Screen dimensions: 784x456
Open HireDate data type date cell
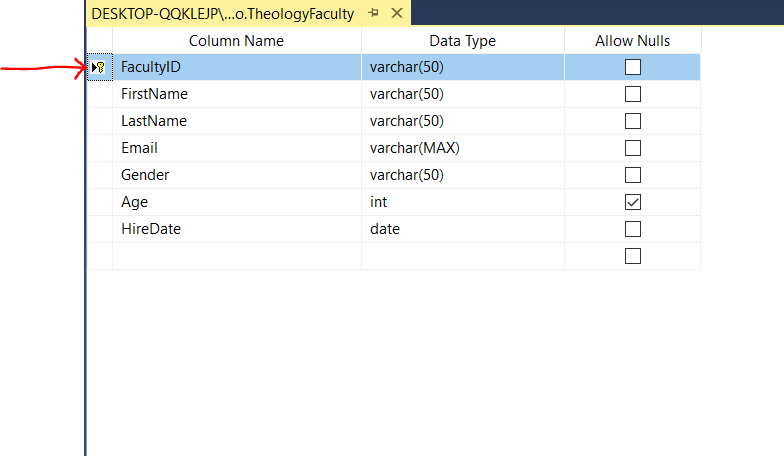tap(462, 229)
